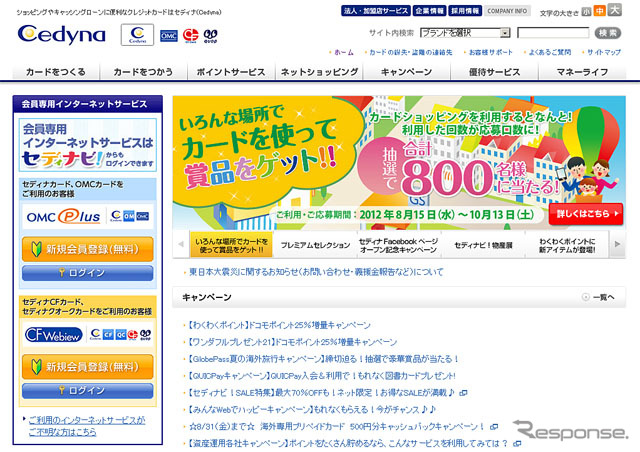Select the boxed Cedyna brand icon
Image resolution: width=640 pixels, height=452 pixels.
tap(137, 35)
